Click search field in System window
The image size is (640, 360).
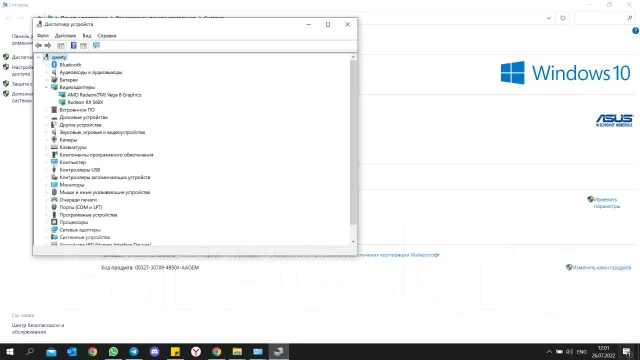pos(604,18)
